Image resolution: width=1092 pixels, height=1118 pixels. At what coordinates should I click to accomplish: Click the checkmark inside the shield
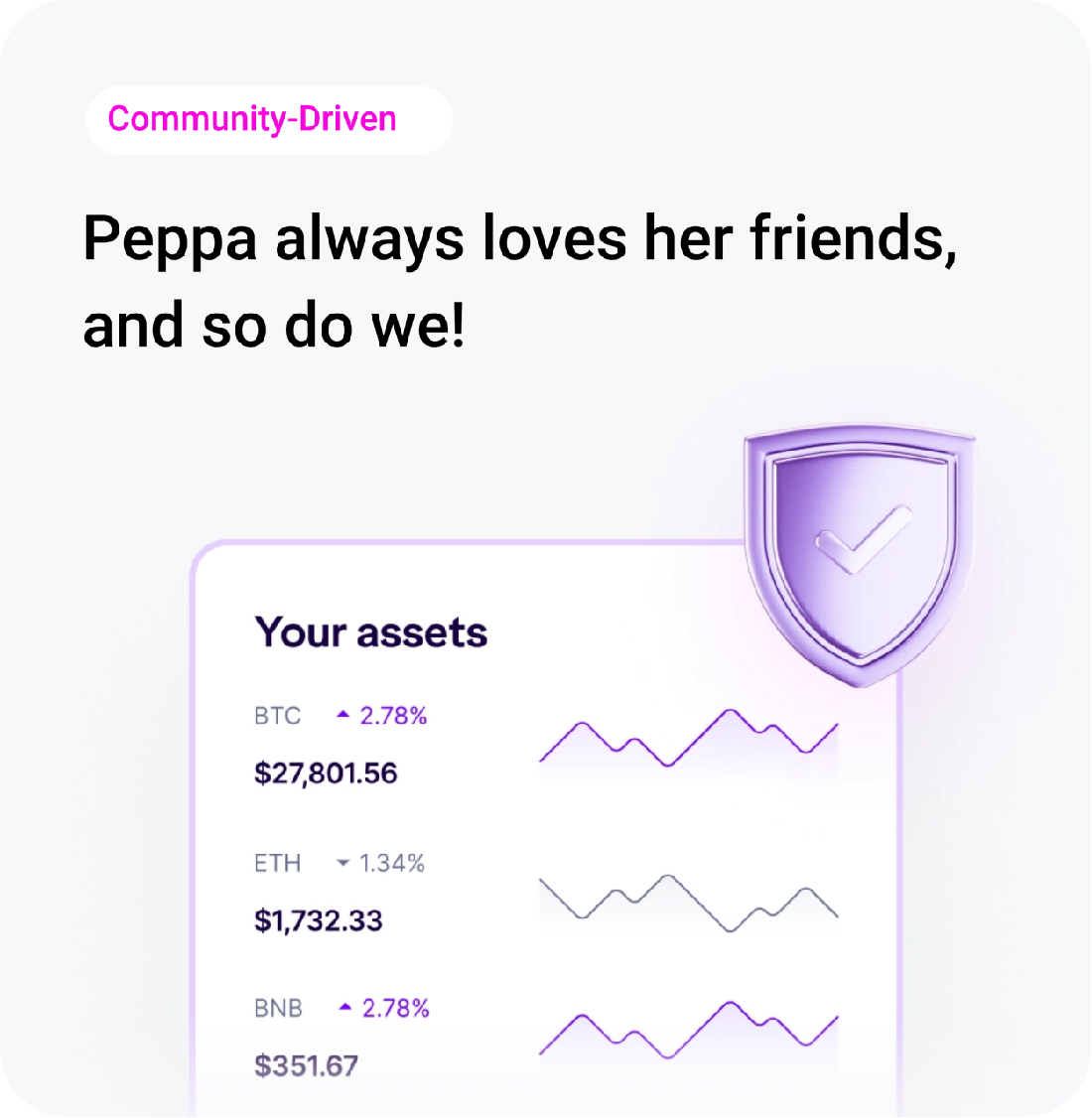coord(864,540)
